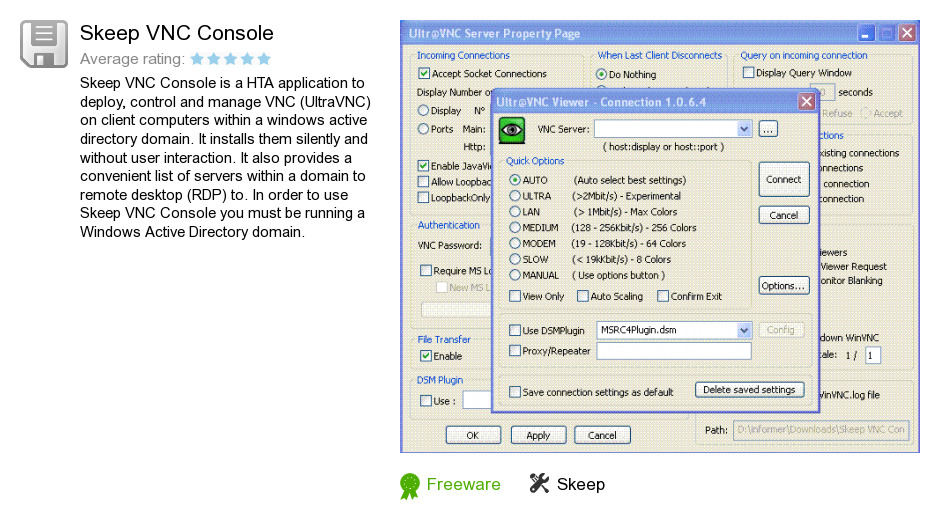940x530 pixels.
Task: Click Apply in Server Property Page
Action: pos(538,435)
